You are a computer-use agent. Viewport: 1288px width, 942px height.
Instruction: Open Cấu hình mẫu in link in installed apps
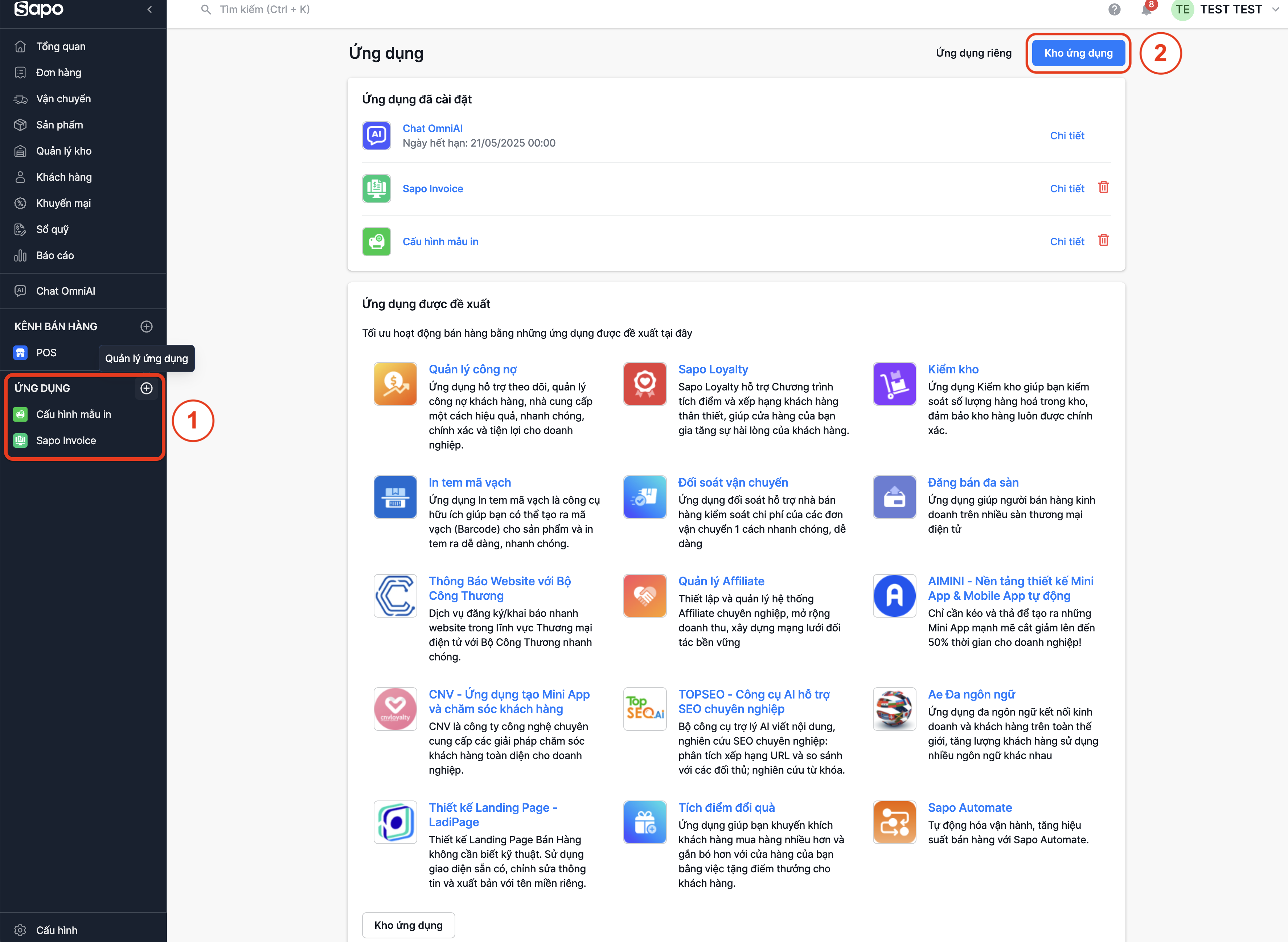[440, 242]
